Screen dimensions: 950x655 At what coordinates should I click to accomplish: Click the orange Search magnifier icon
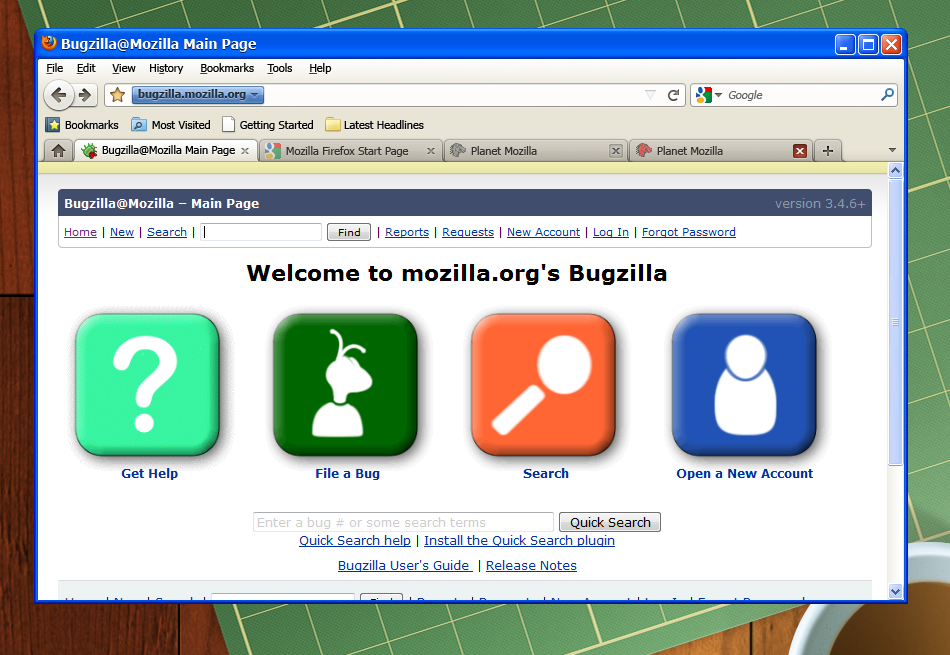(543, 385)
